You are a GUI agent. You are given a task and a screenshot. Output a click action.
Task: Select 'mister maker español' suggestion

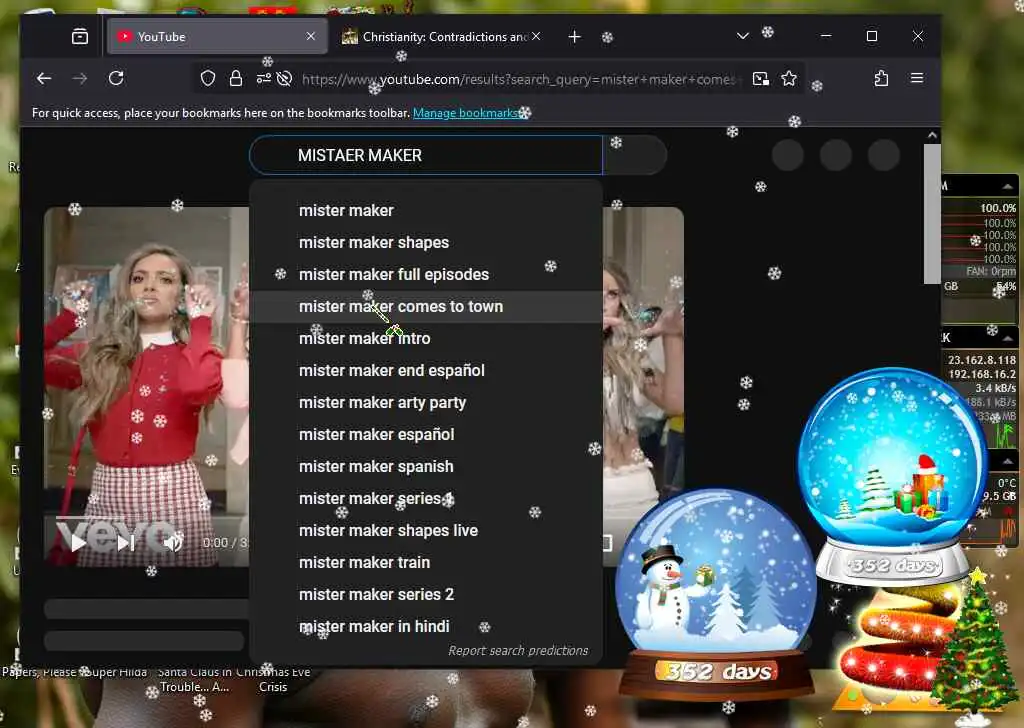click(x=426, y=434)
